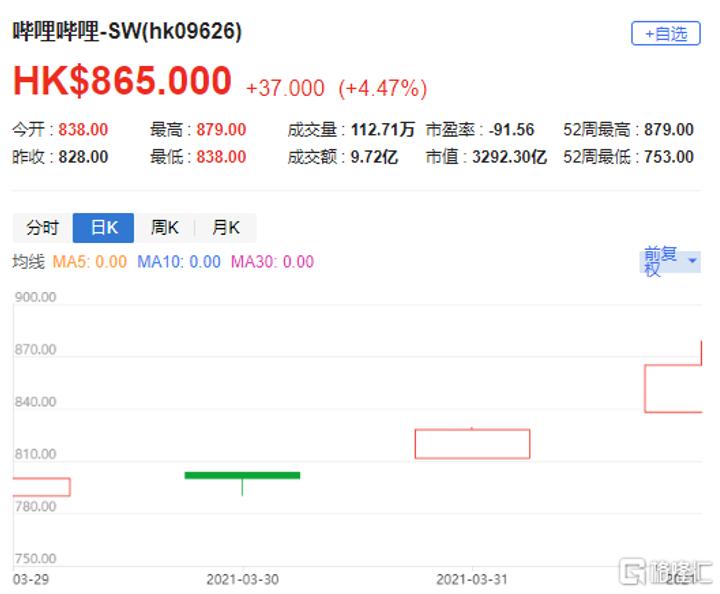Click the 2021-03-31 date label
Screen dimensions: 720x594
472,579
